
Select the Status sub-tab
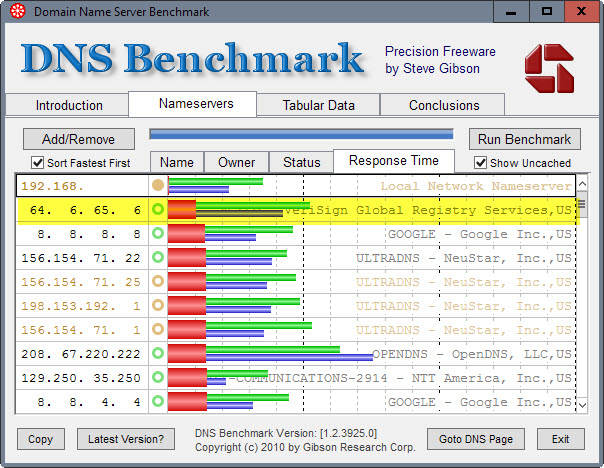(x=301, y=162)
